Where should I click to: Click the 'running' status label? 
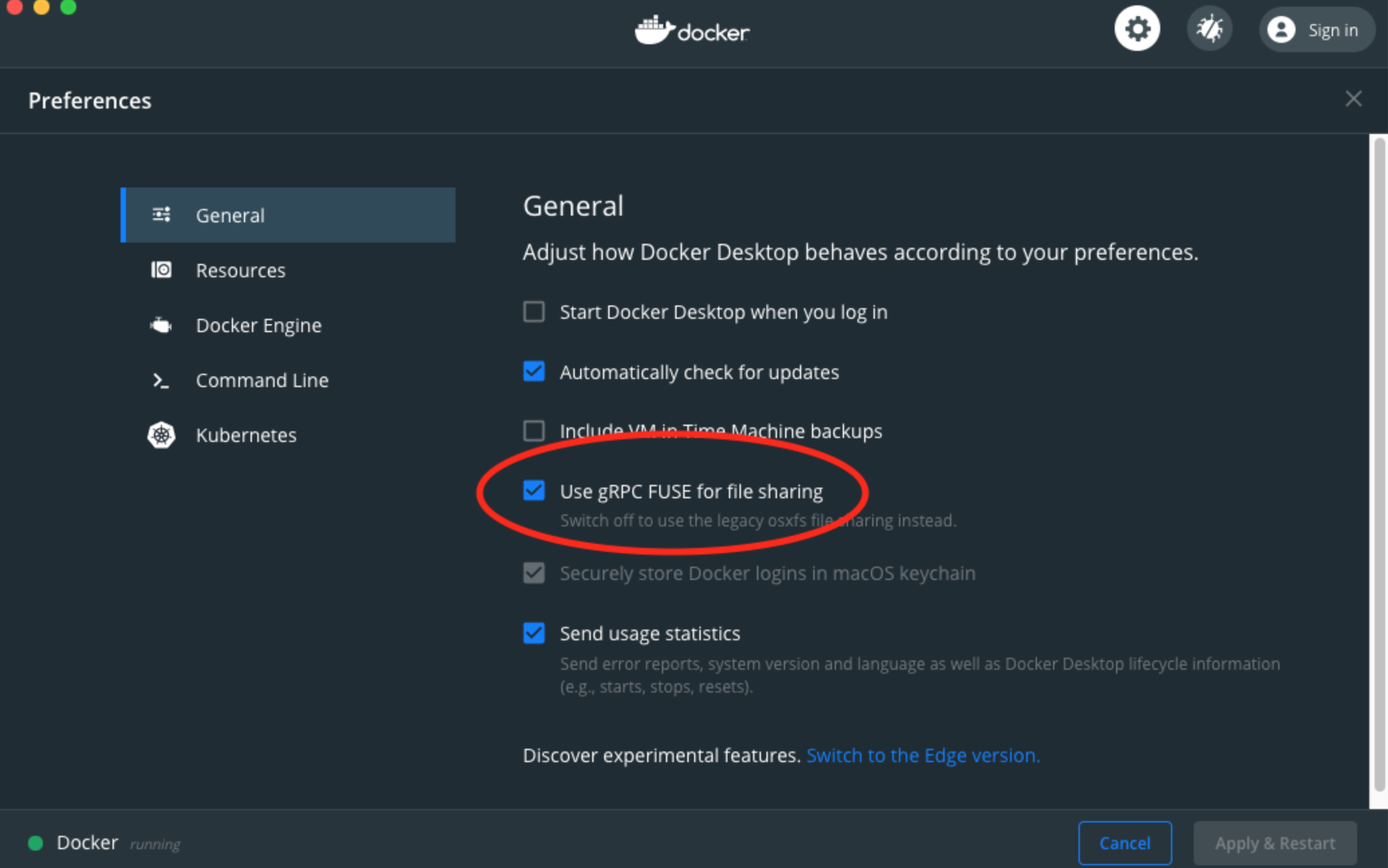pos(155,844)
